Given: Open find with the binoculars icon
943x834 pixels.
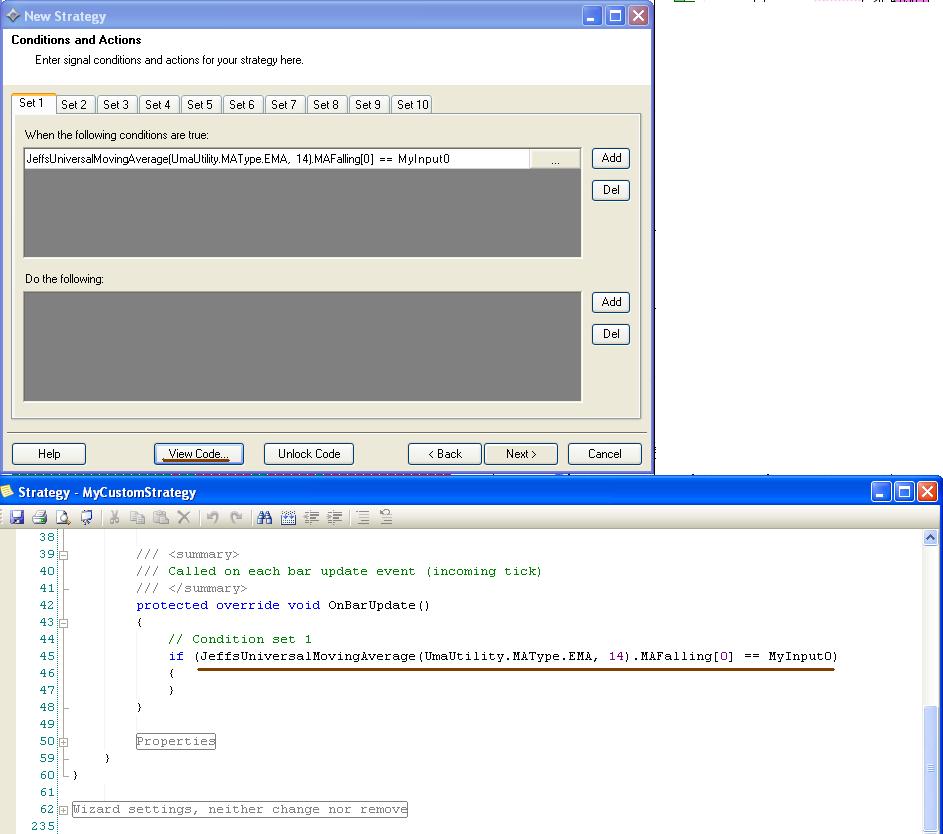Looking at the screenshot, I should point(264,517).
